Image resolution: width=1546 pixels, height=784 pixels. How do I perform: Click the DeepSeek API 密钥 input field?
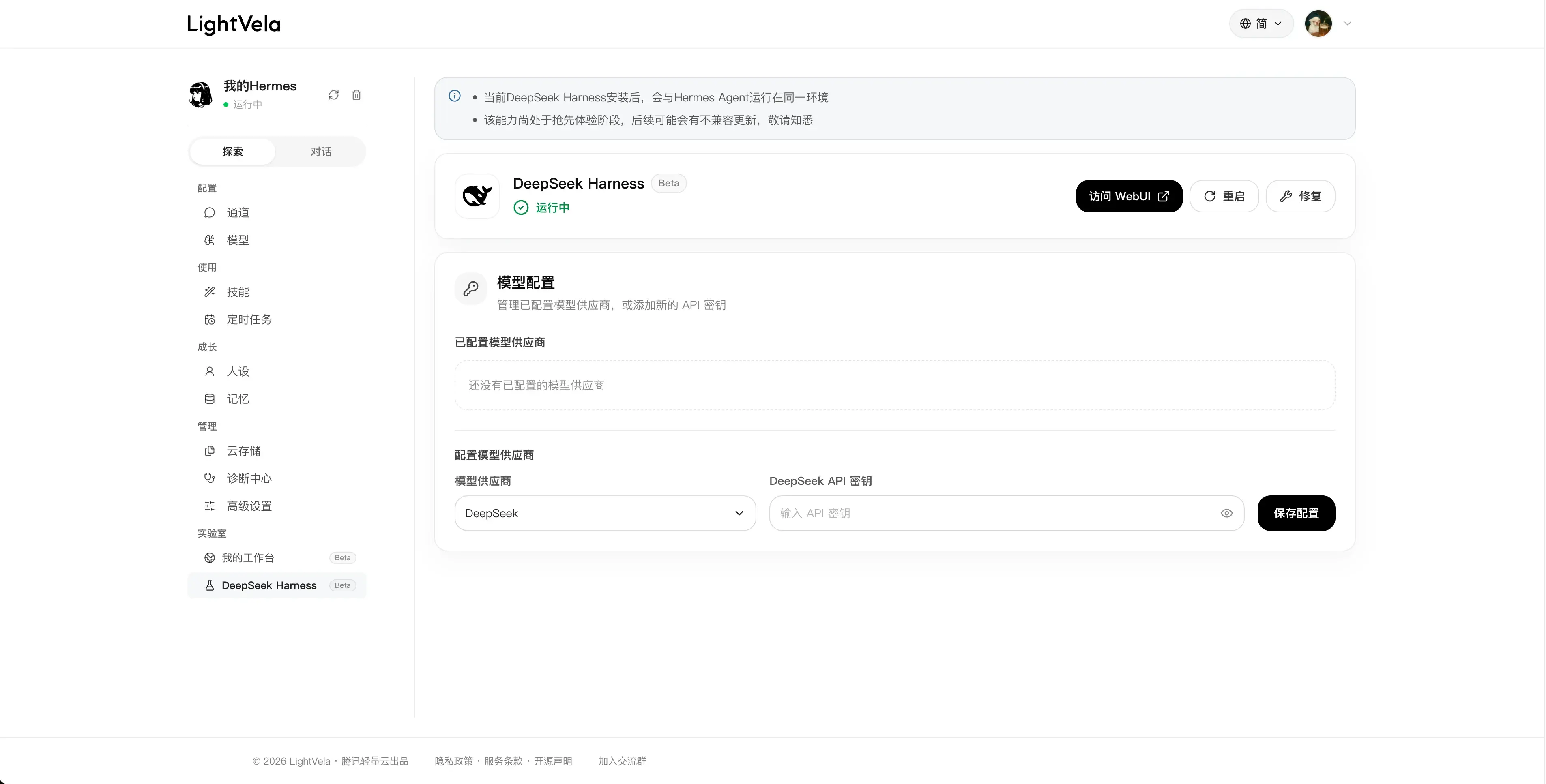(1007, 514)
